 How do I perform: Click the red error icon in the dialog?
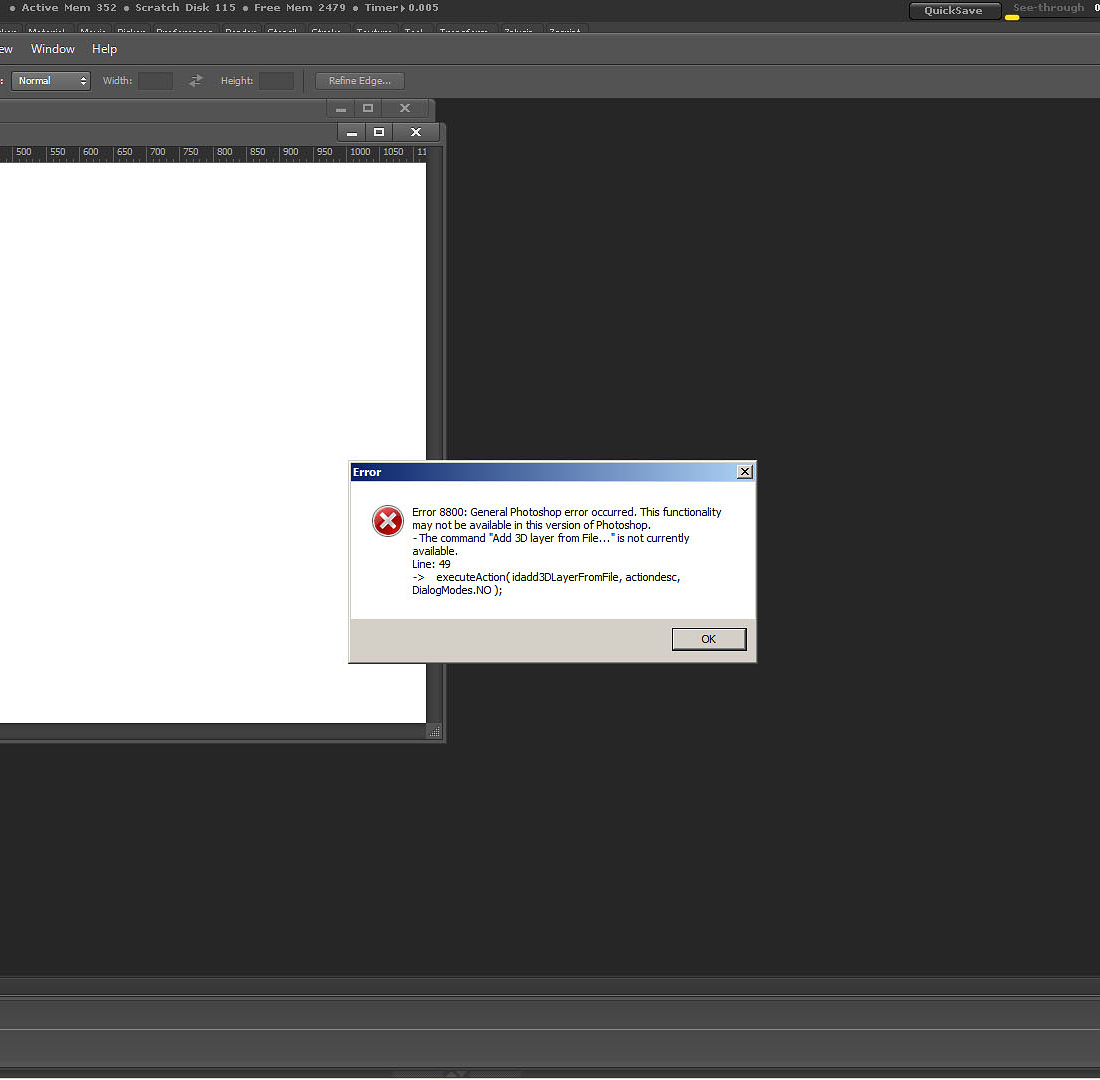click(387, 521)
